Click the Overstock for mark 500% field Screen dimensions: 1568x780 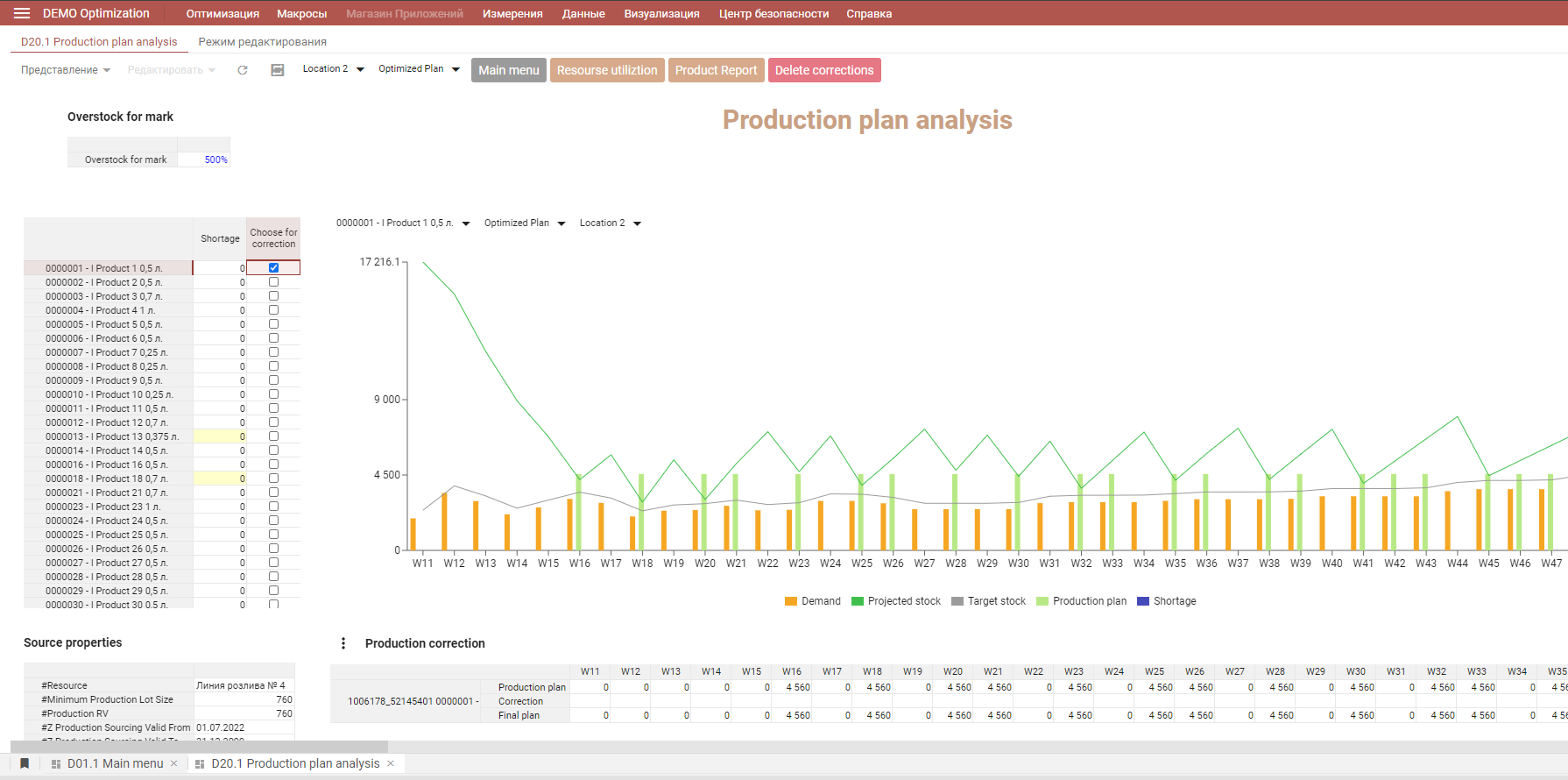coord(204,160)
